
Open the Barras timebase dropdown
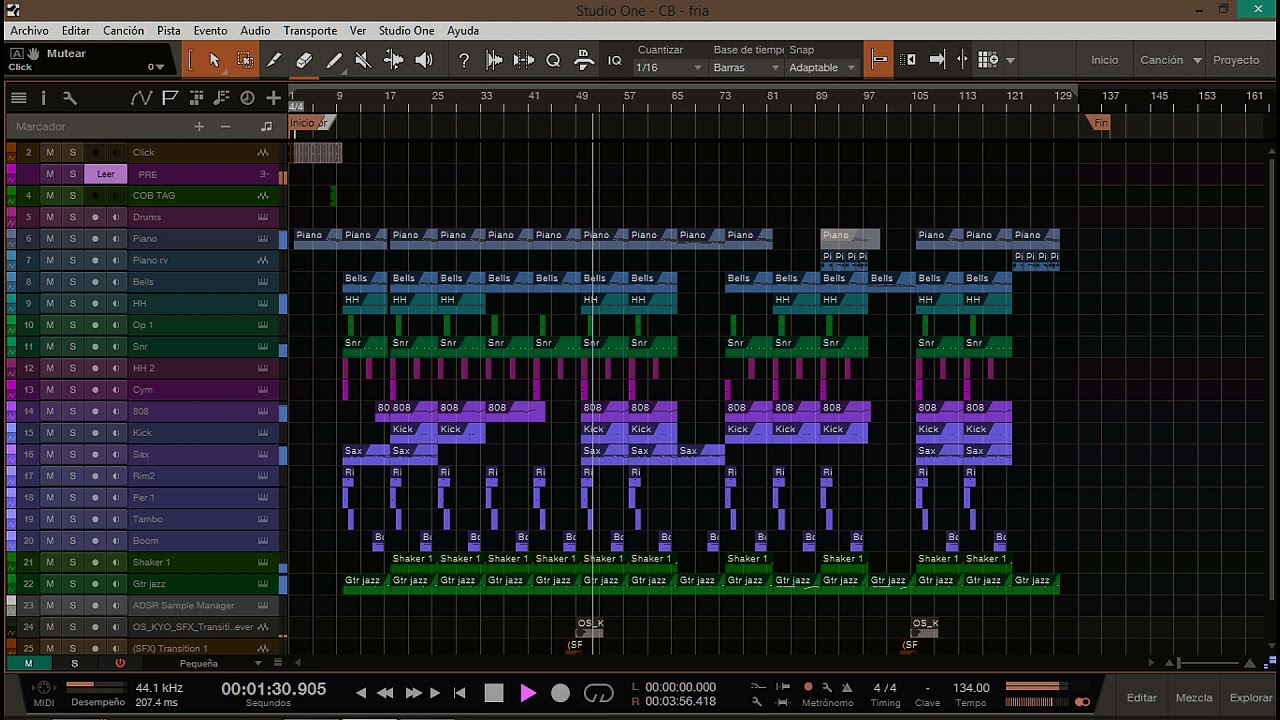click(x=746, y=68)
